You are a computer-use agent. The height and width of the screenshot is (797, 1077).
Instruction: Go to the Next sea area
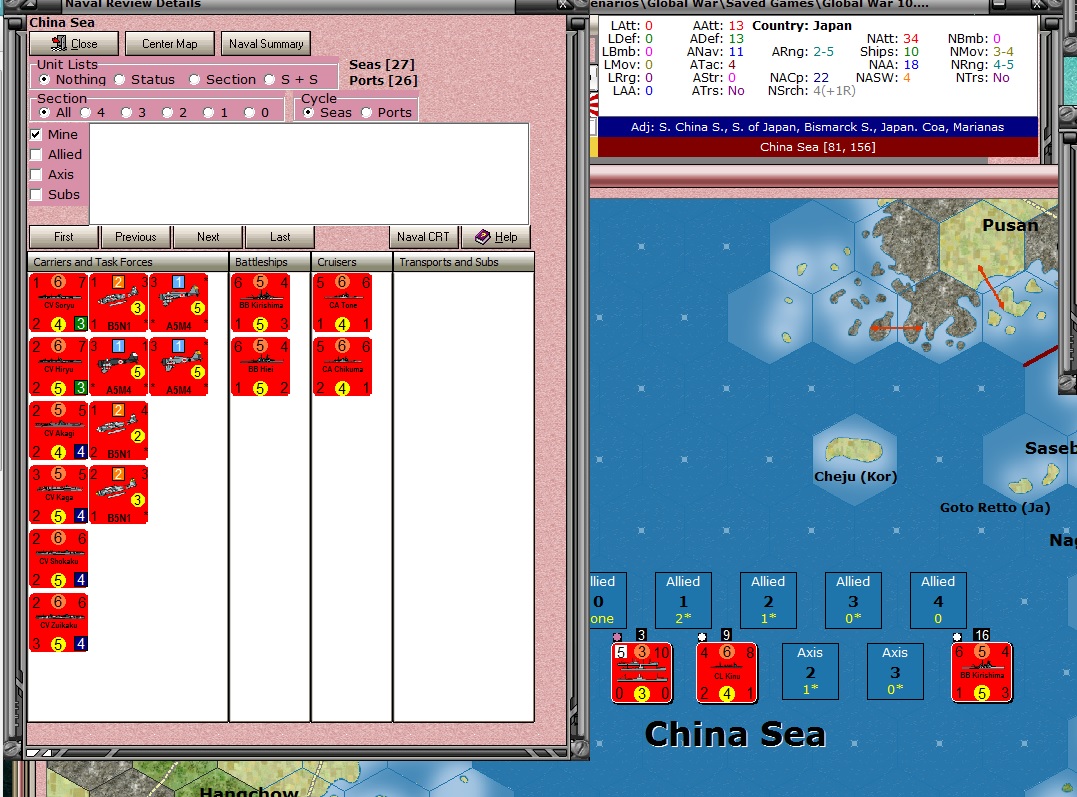[x=208, y=237]
